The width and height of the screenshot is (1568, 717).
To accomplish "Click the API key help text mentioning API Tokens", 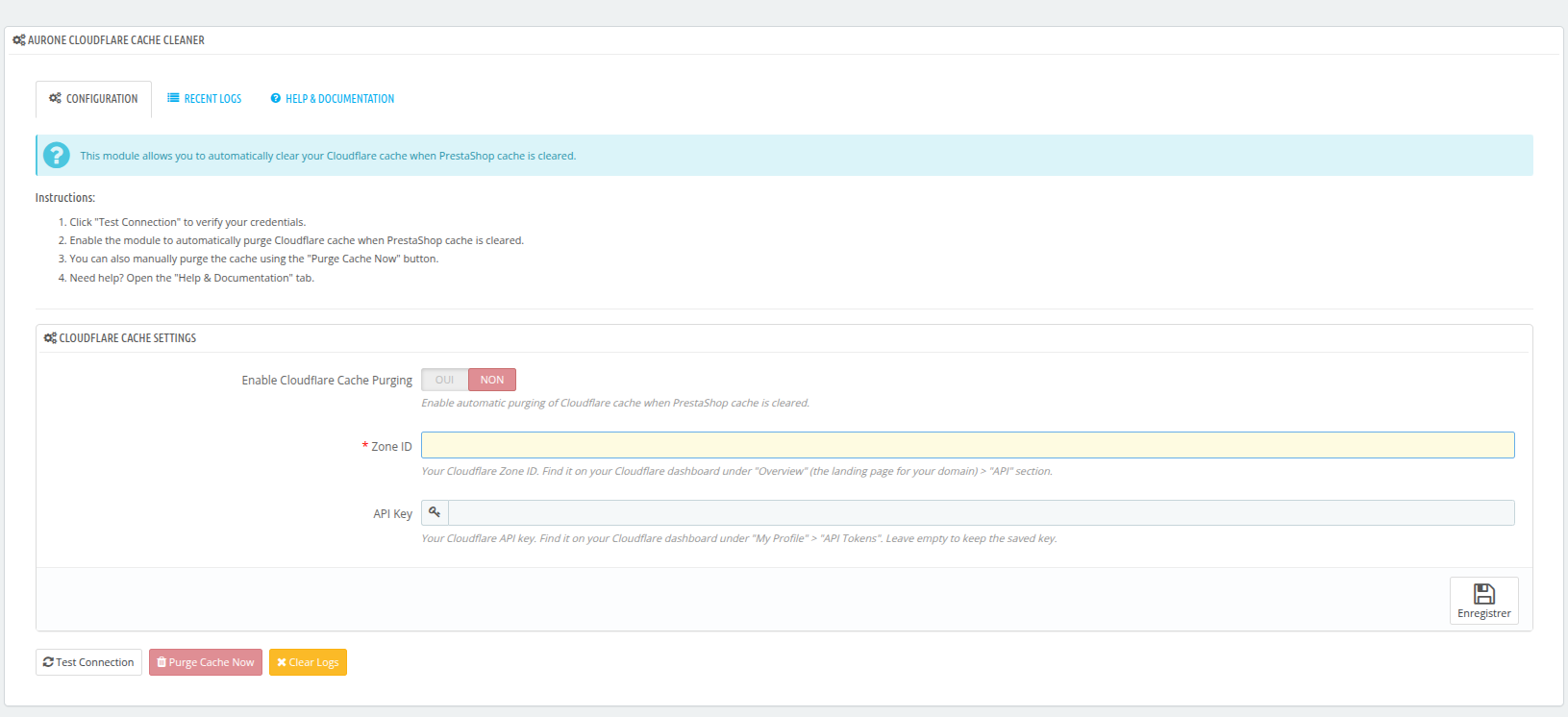I will (738, 538).
